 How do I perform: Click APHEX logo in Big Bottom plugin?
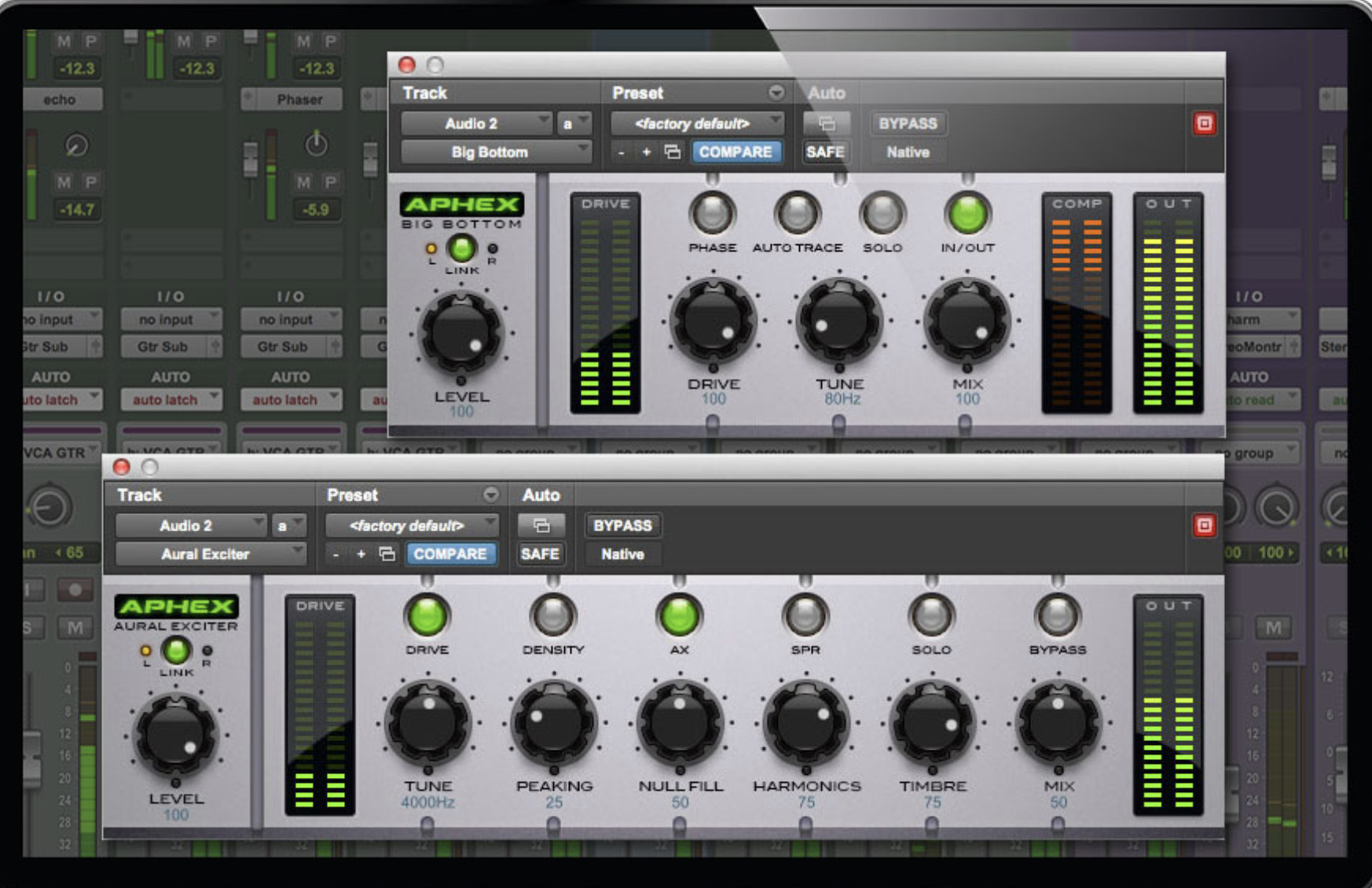462,204
